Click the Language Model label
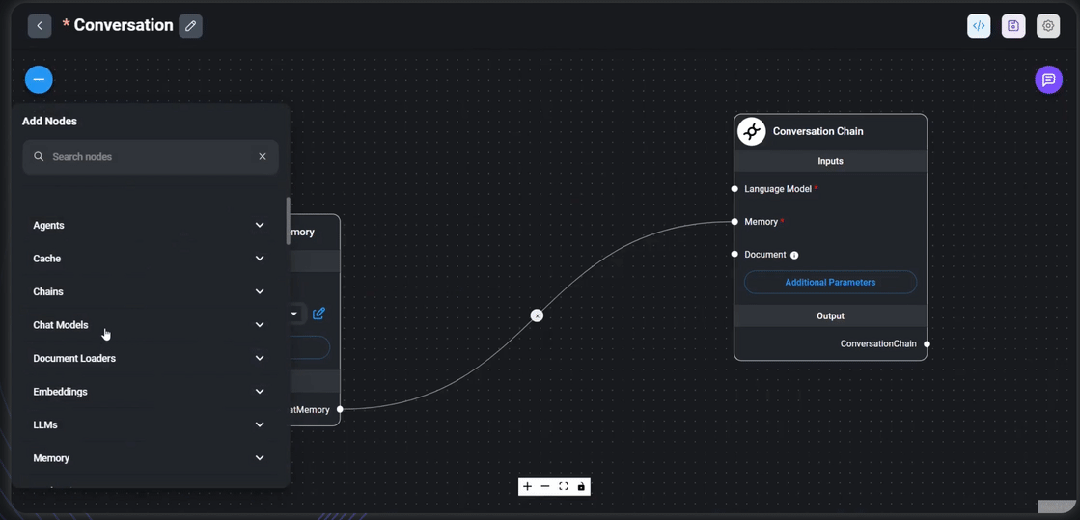 click(x=778, y=189)
